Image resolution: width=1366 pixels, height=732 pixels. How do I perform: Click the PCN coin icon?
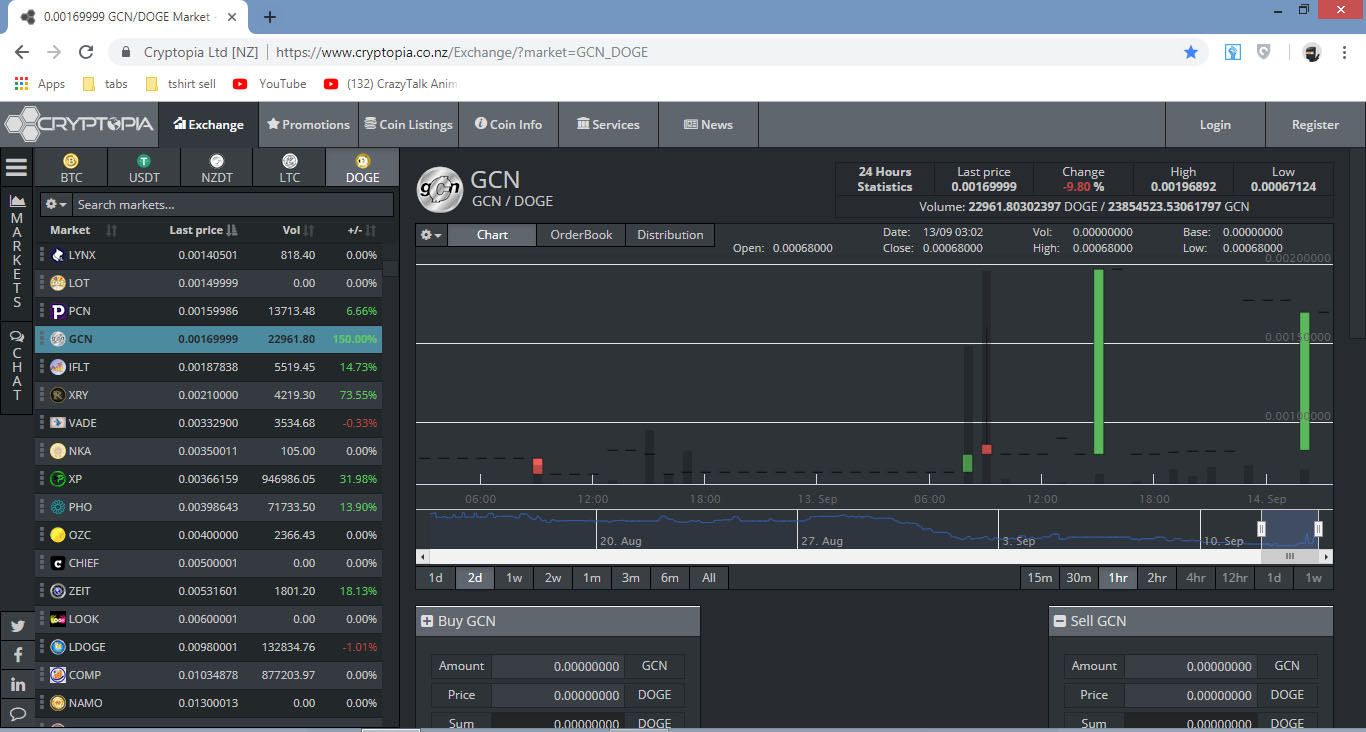[x=58, y=311]
